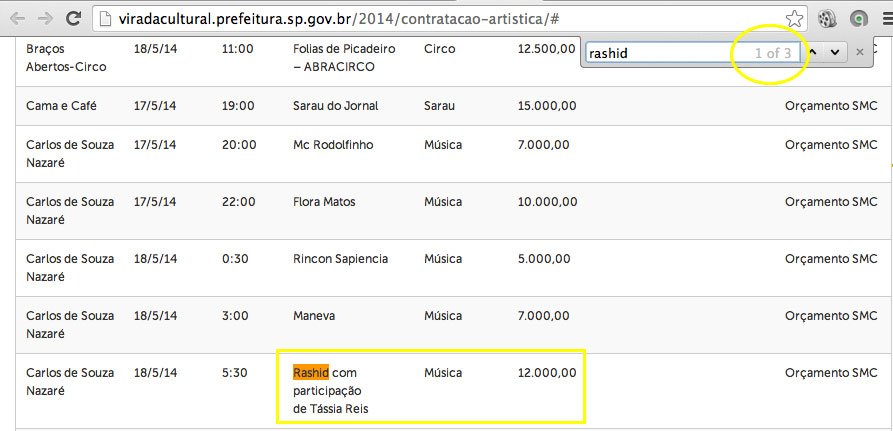
Task: Click the Cama e Café venue cell
Action: (x=58, y=106)
